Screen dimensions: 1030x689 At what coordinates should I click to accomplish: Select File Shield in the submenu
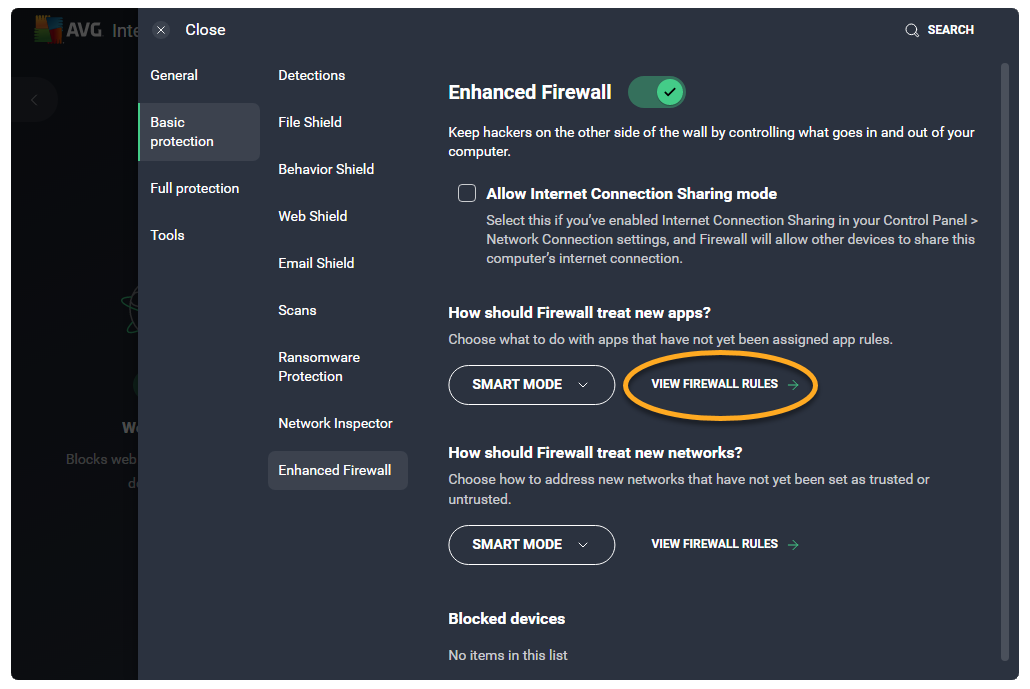click(x=310, y=122)
